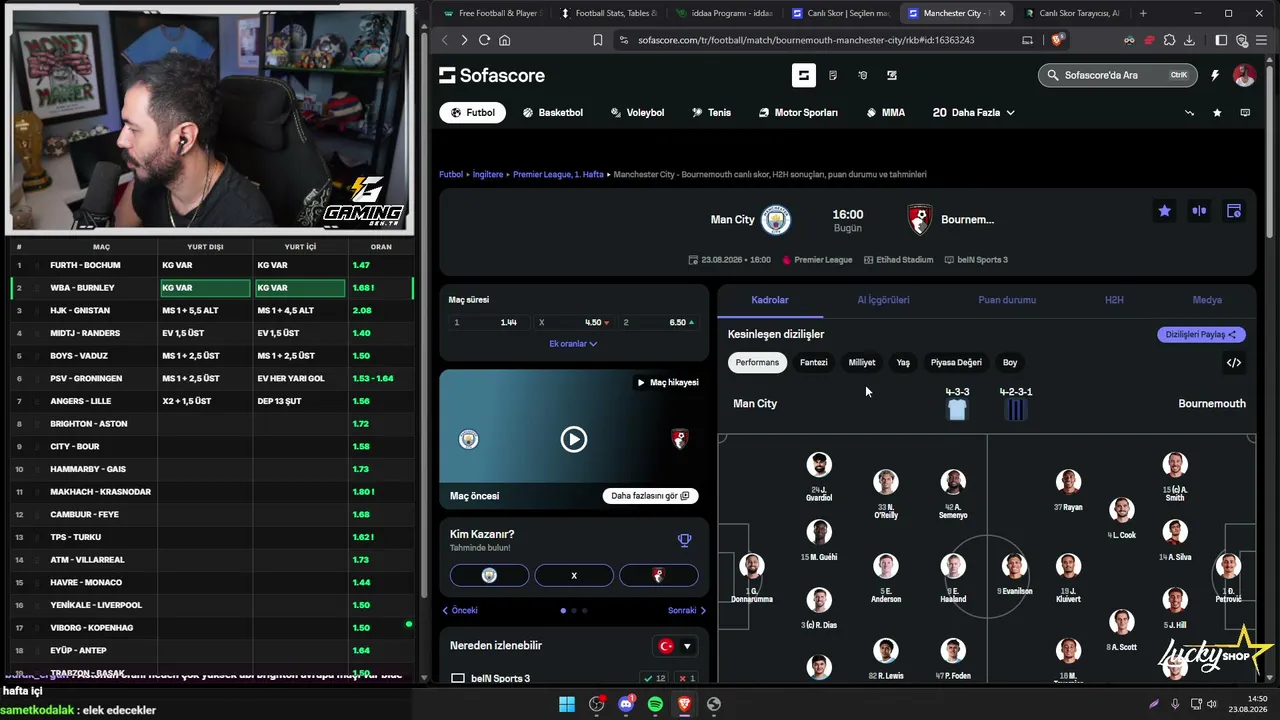
Task: Open Brave browser from the taskbar
Action: point(684,704)
